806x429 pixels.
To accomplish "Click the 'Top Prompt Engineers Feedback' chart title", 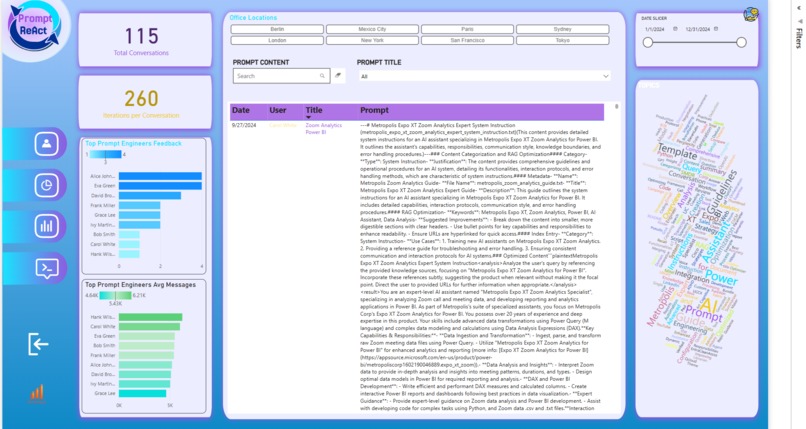I will [133, 143].
